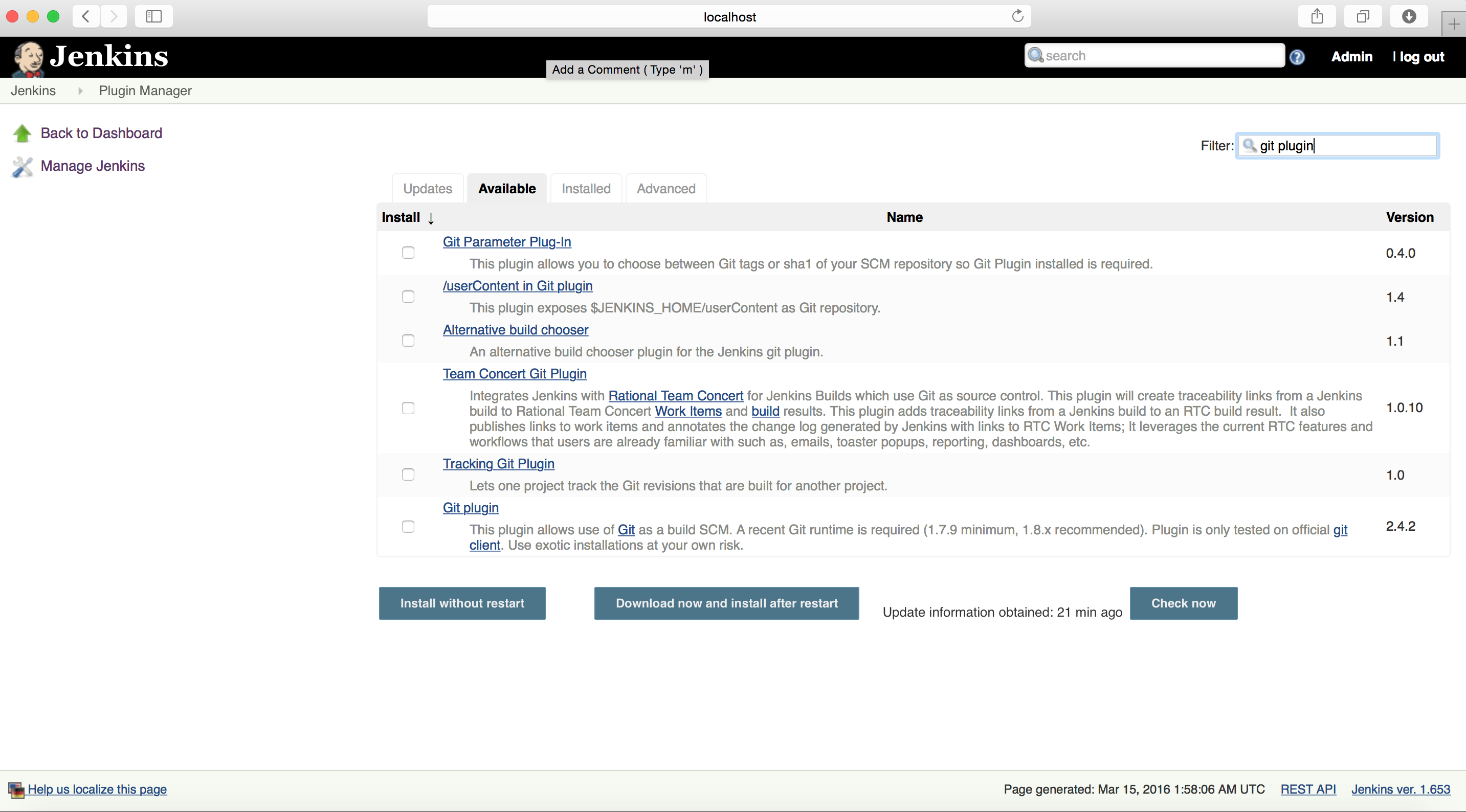
Task: Click Help us localize this page link
Action: tap(97, 789)
